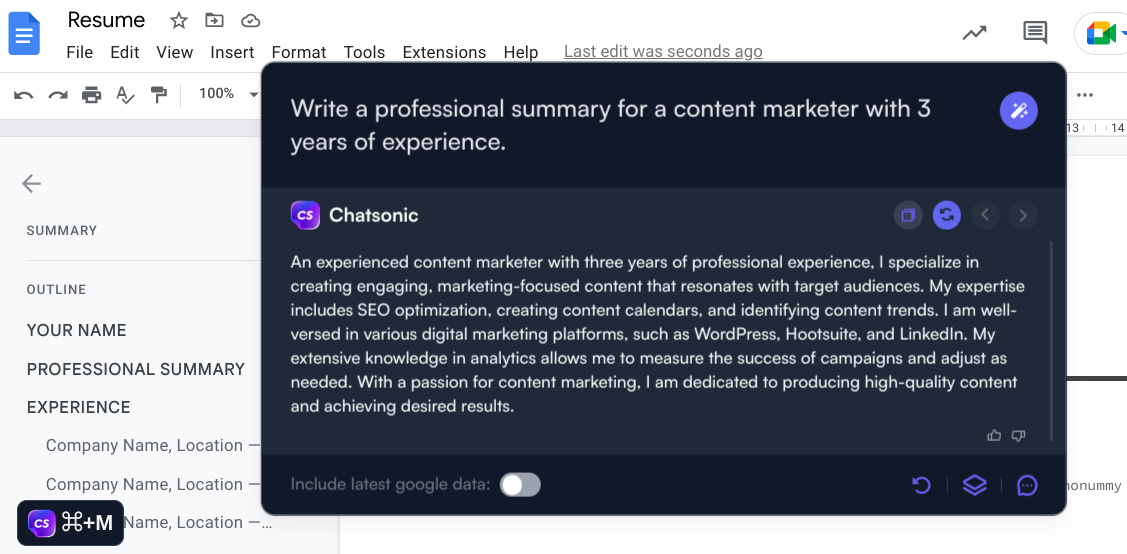
Task: Click the print icon in toolbar
Action: pyautogui.click(x=92, y=95)
